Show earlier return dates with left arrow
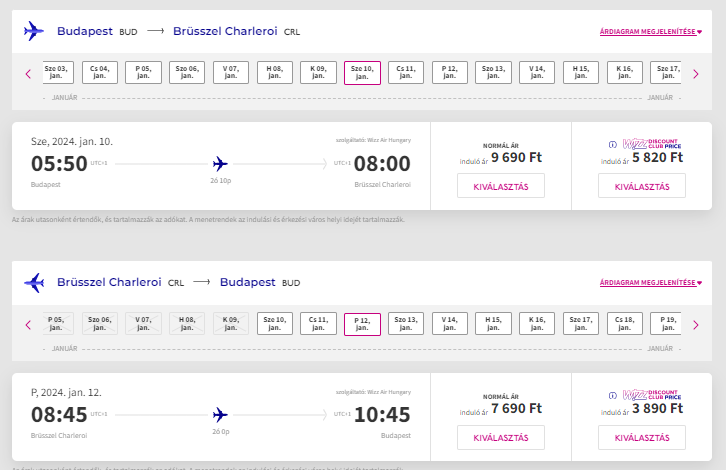 (28, 325)
